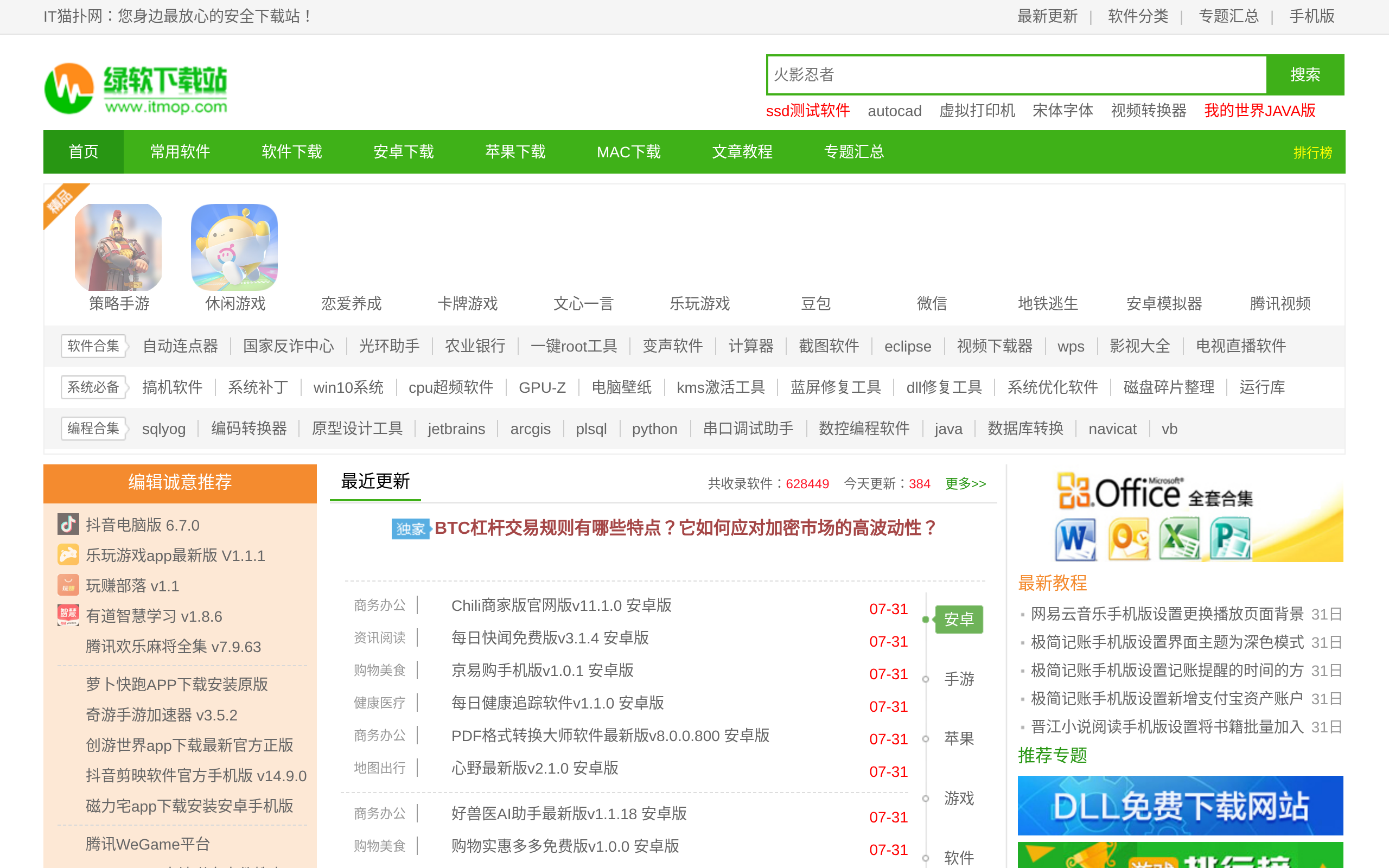Open the 首页 navigation tab
The width and height of the screenshot is (1389, 868).
click(84, 151)
